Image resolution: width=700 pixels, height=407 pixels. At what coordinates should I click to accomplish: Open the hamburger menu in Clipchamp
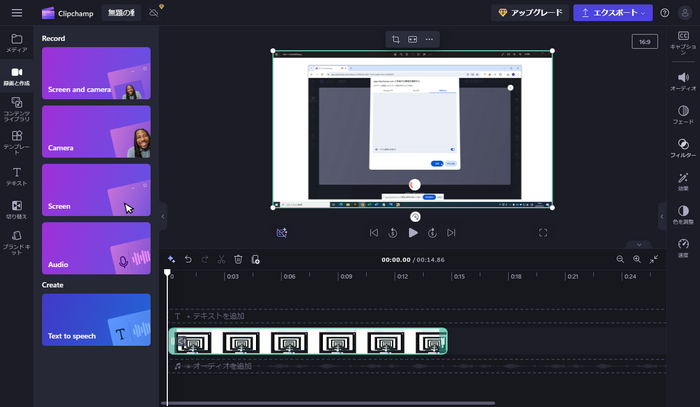click(x=16, y=13)
